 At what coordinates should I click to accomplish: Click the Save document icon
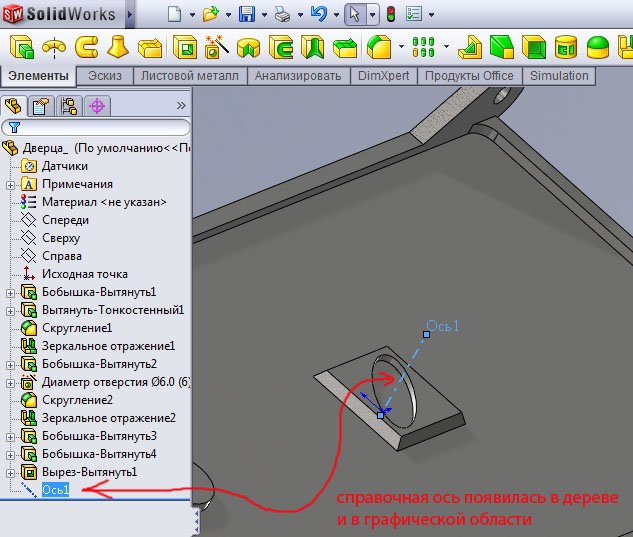[246, 15]
